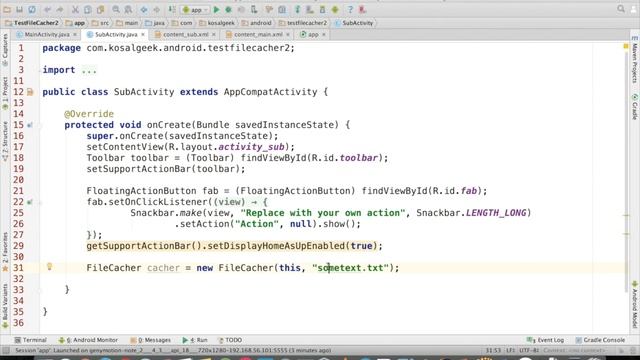Close the content_main.xml tab
Screen dimensions: 640x360
[x=288, y=35]
